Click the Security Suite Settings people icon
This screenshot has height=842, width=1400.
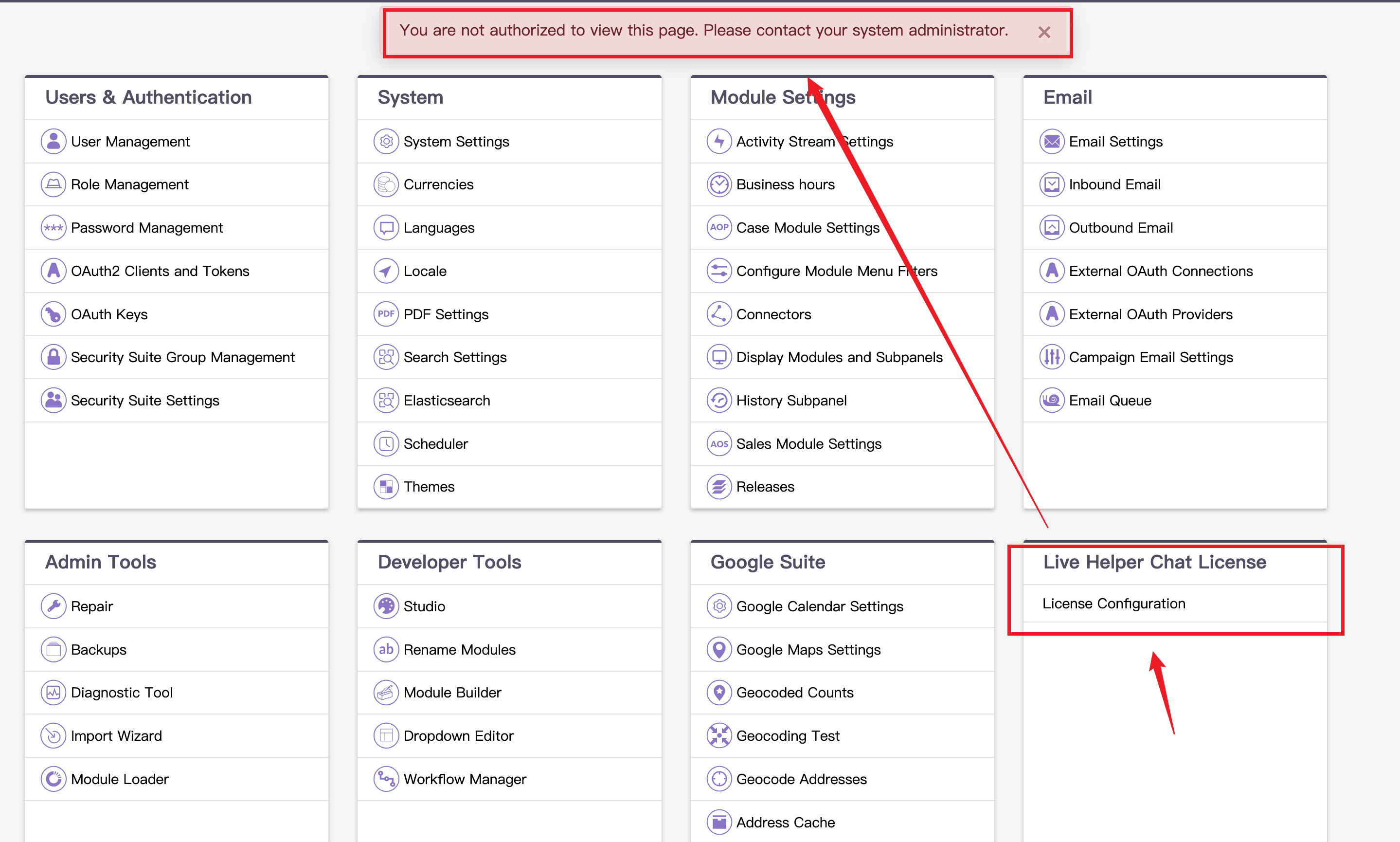tap(54, 400)
